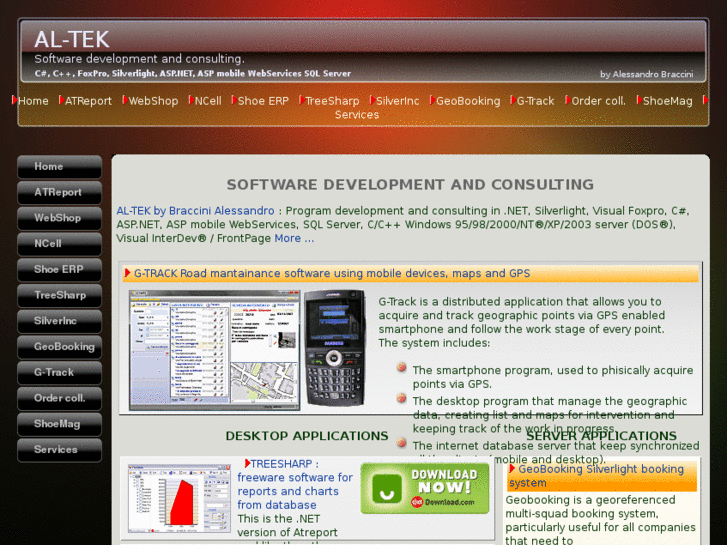727x545 pixels.
Task: Click the DESKTOP APPLICATIONS heading
Action: [x=306, y=436]
